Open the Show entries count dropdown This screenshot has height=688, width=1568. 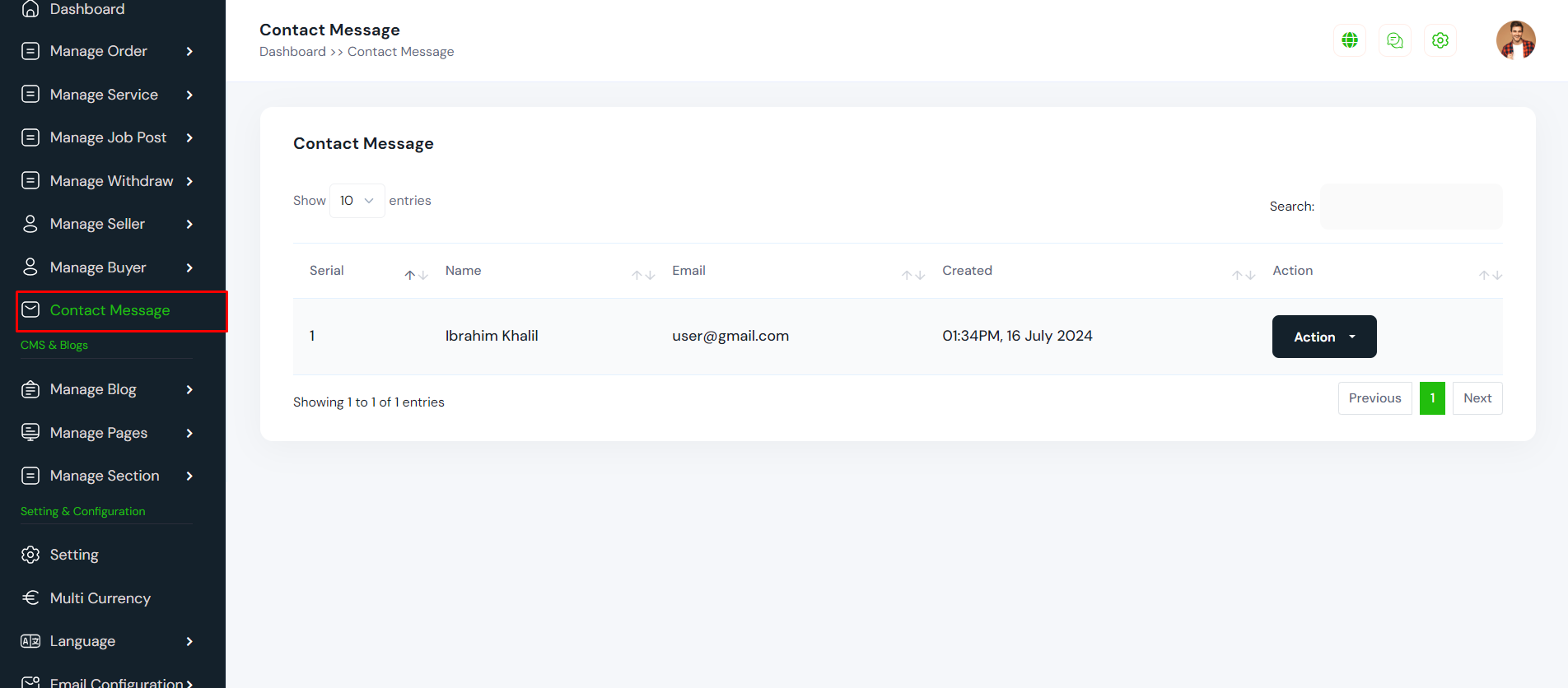click(x=357, y=201)
